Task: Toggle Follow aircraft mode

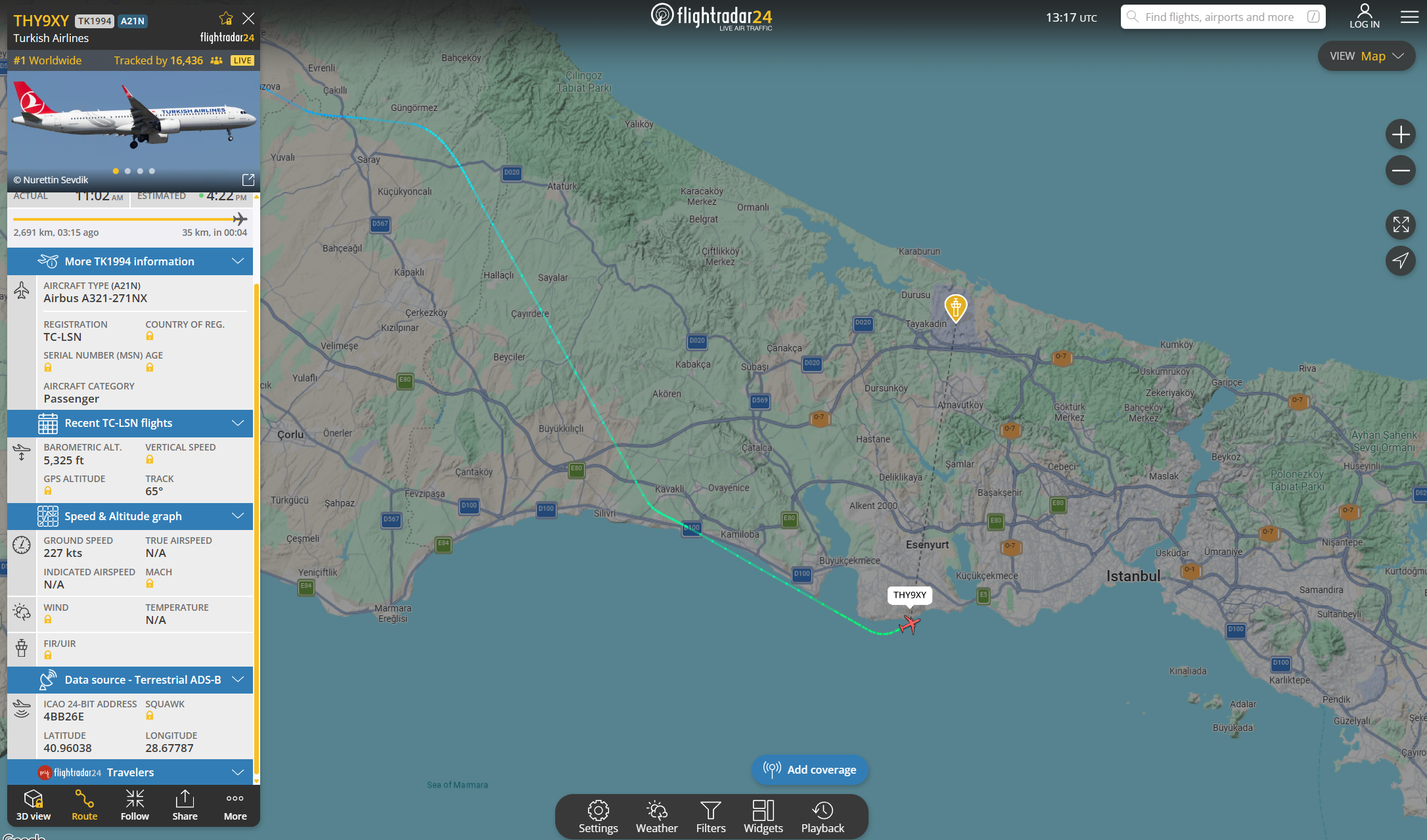Action: point(135,805)
